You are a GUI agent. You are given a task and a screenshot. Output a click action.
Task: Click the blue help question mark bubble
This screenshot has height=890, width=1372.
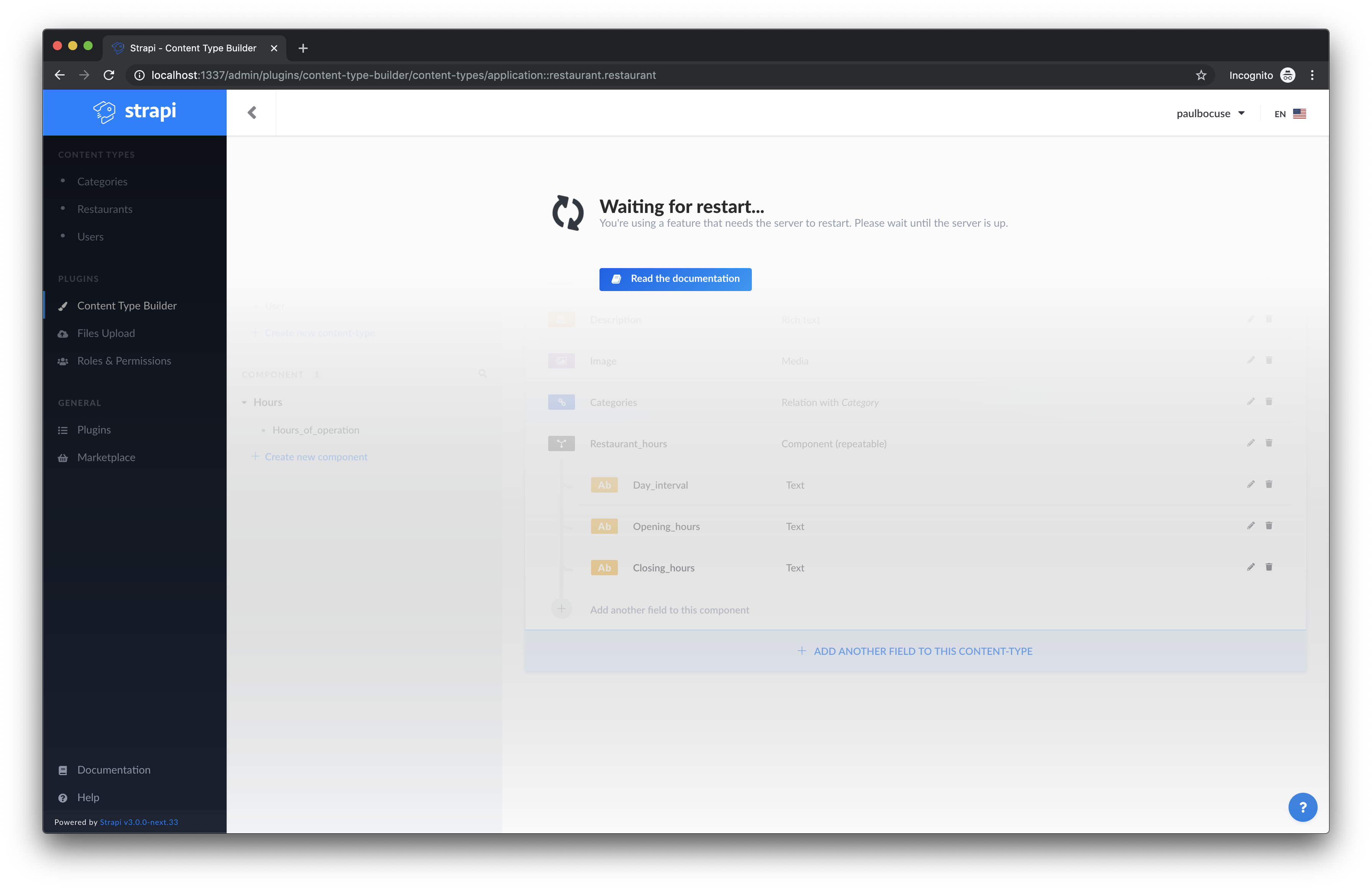tap(1302, 807)
